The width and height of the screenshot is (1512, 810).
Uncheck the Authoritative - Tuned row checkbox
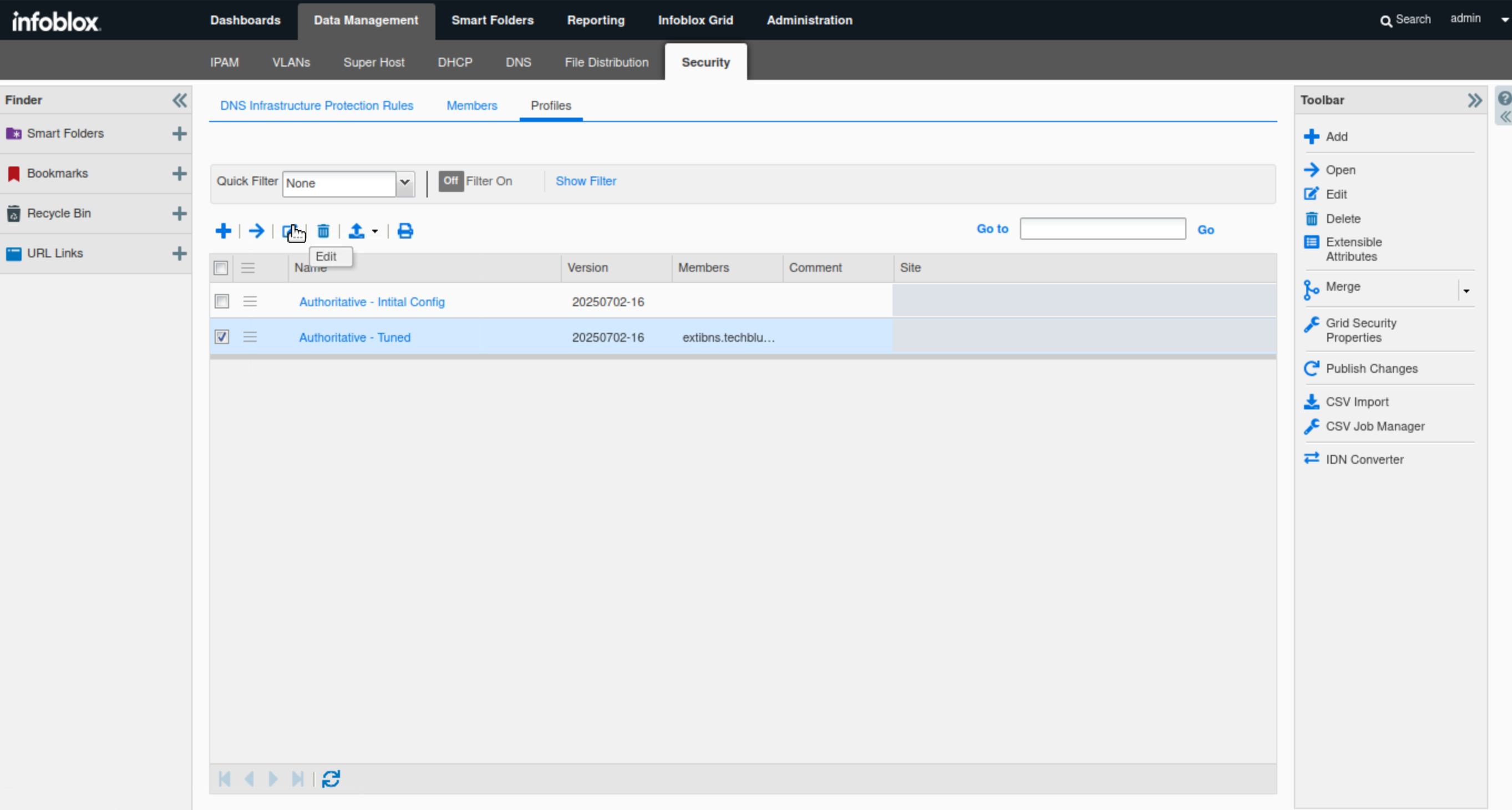[222, 337]
